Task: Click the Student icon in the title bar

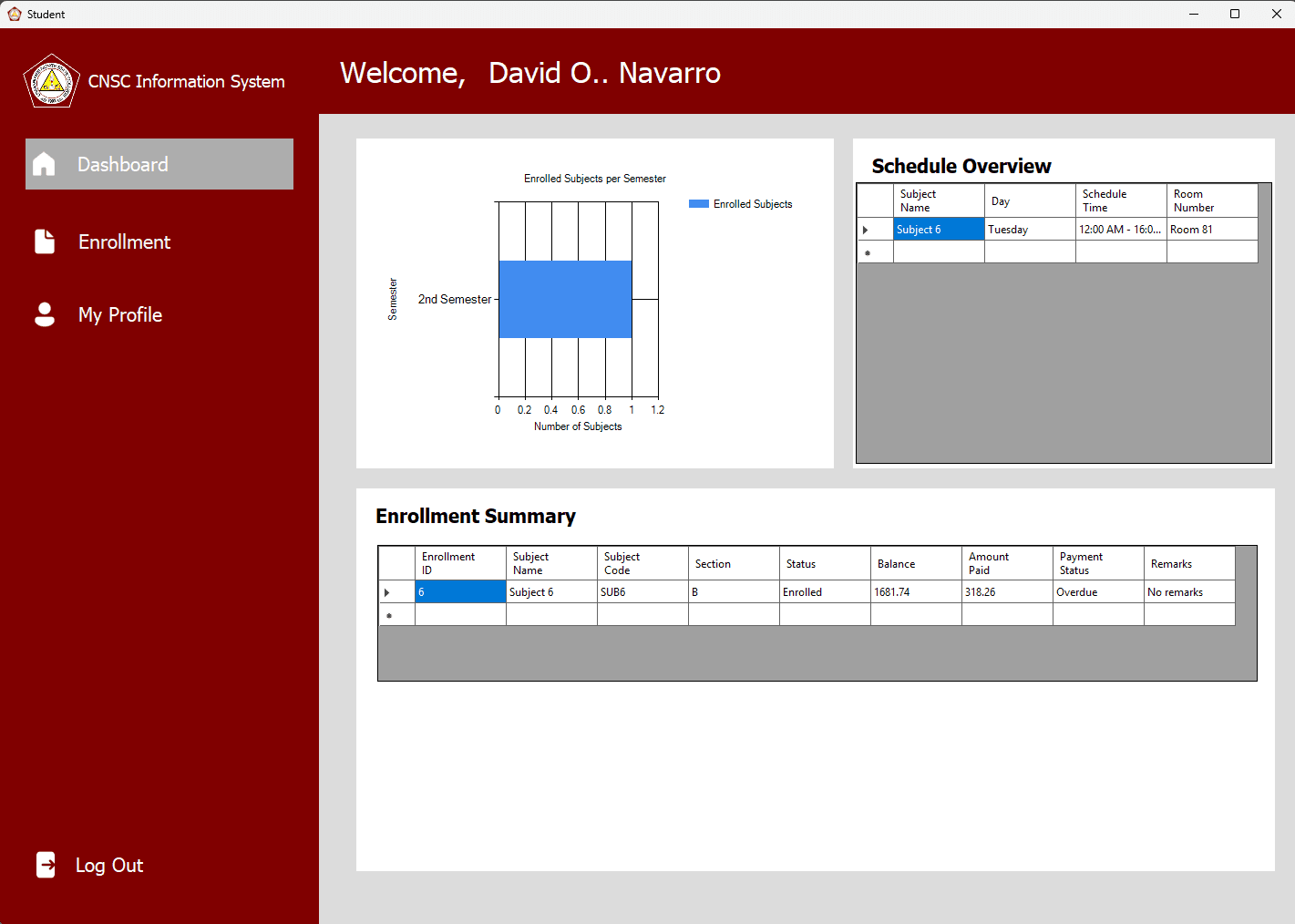Action: (15, 14)
